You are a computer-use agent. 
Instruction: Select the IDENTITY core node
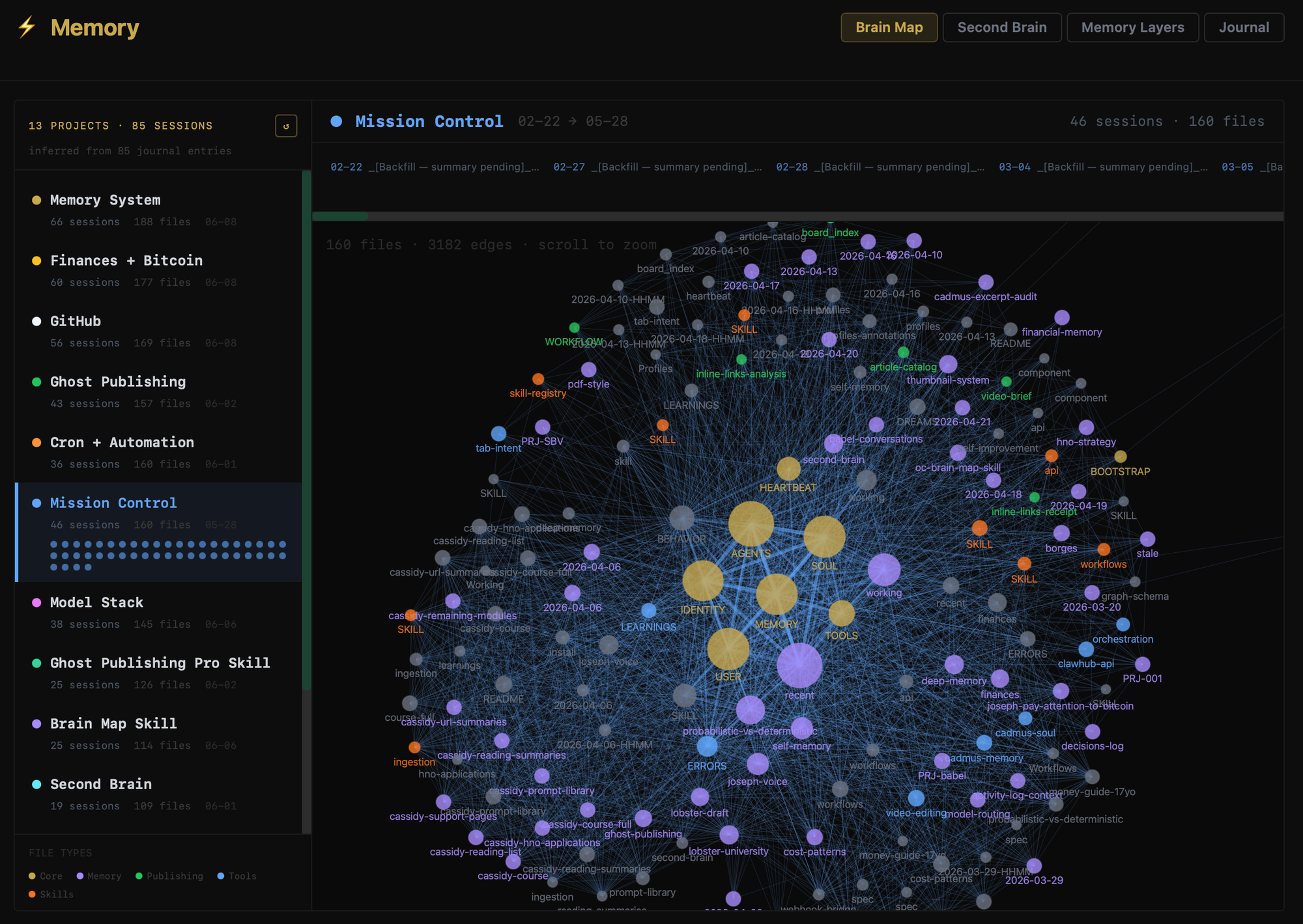[x=702, y=581]
